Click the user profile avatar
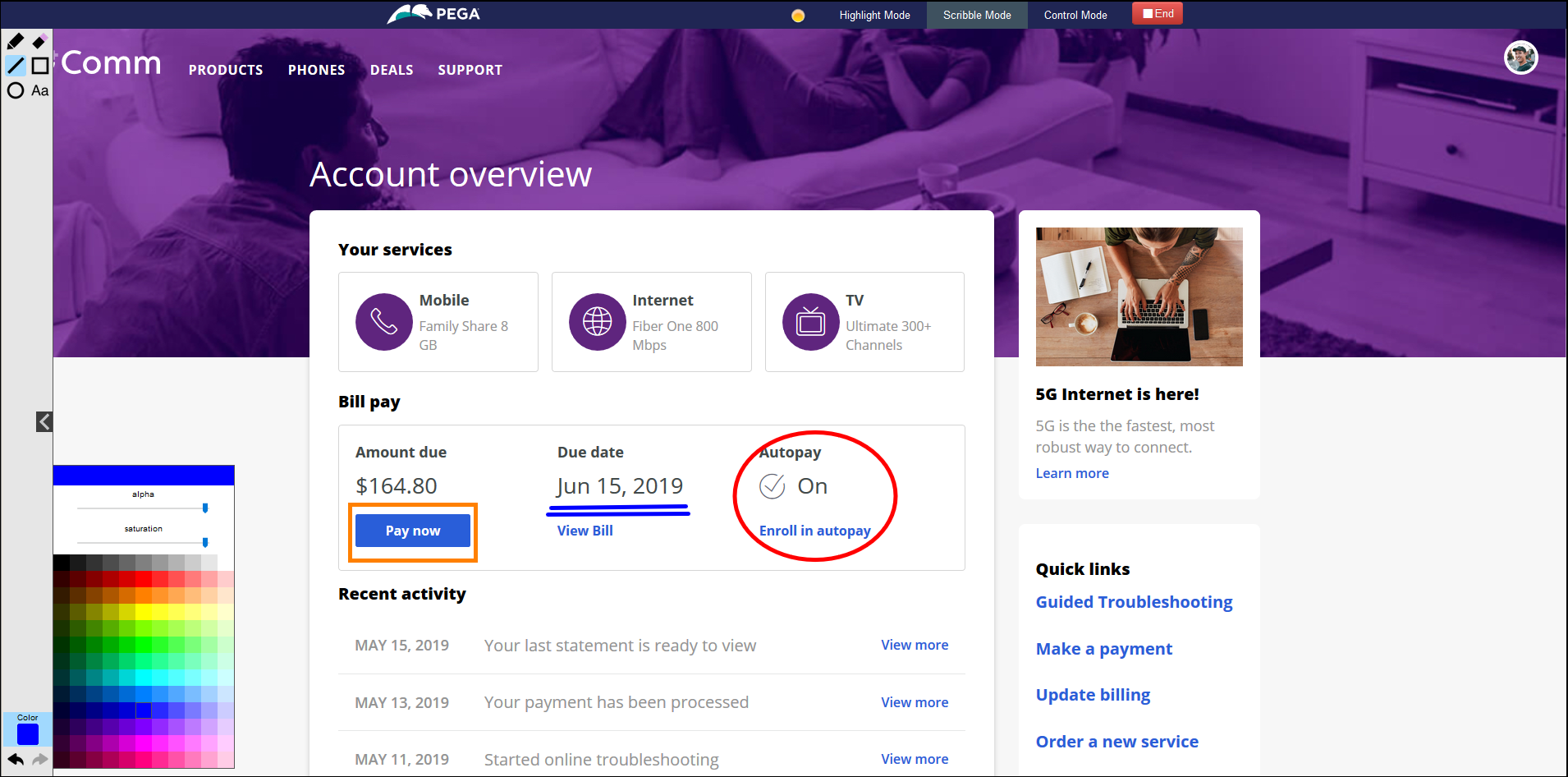This screenshot has width=1568, height=777. tap(1520, 57)
